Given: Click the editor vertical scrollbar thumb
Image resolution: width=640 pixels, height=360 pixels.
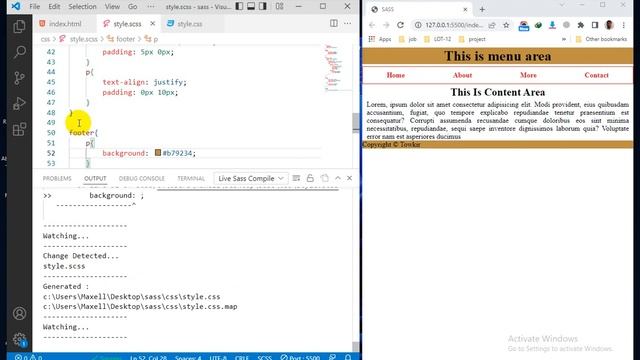Looking at the screenshot, I should pos(356,122).
